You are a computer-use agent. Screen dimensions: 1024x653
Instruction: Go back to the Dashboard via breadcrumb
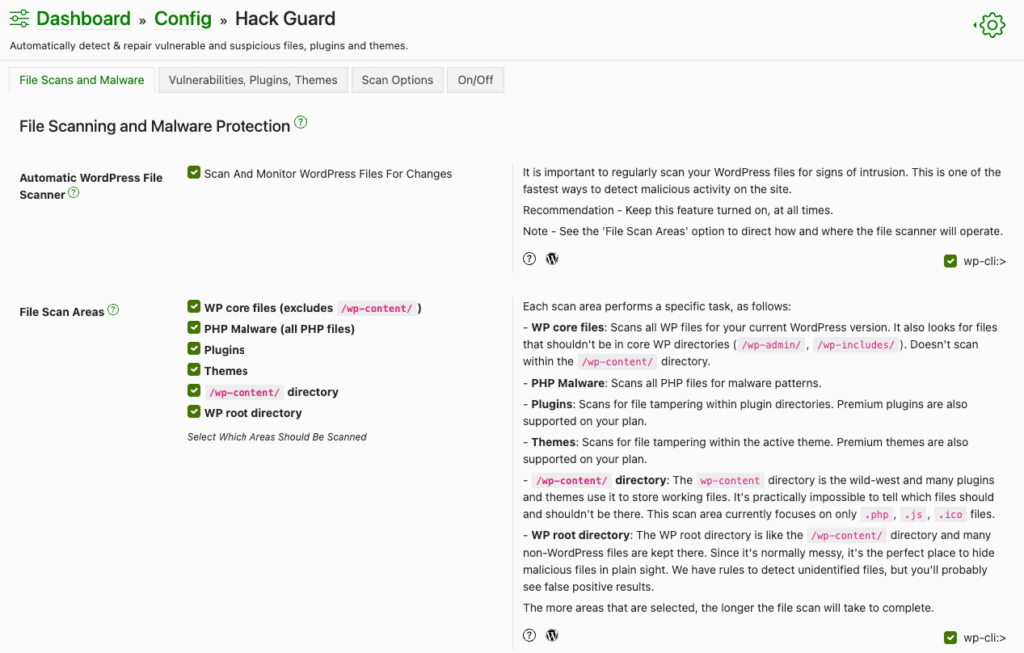83,18
